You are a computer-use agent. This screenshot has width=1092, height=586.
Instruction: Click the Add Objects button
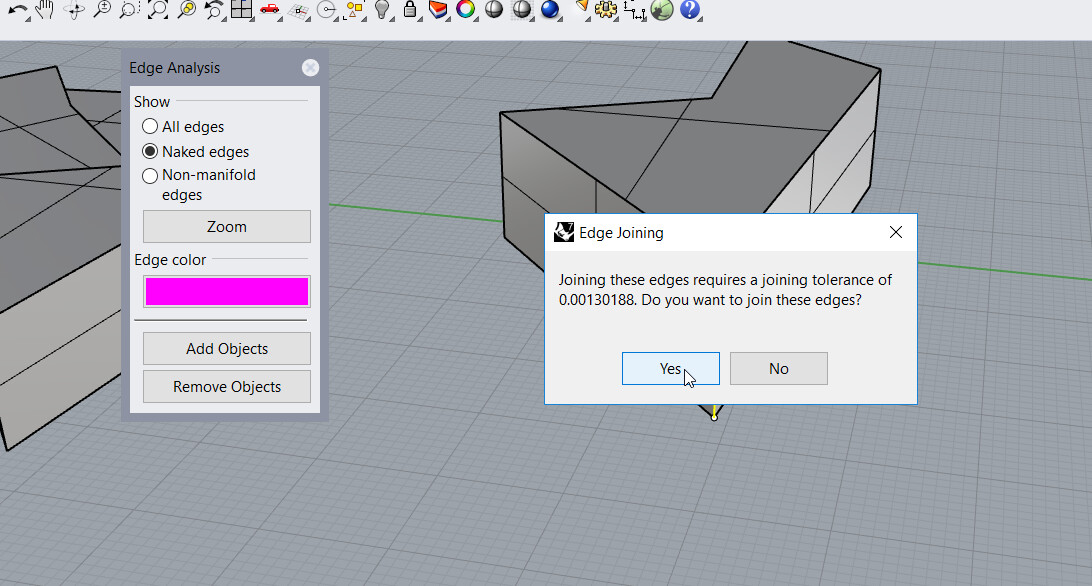click(227, 348)
